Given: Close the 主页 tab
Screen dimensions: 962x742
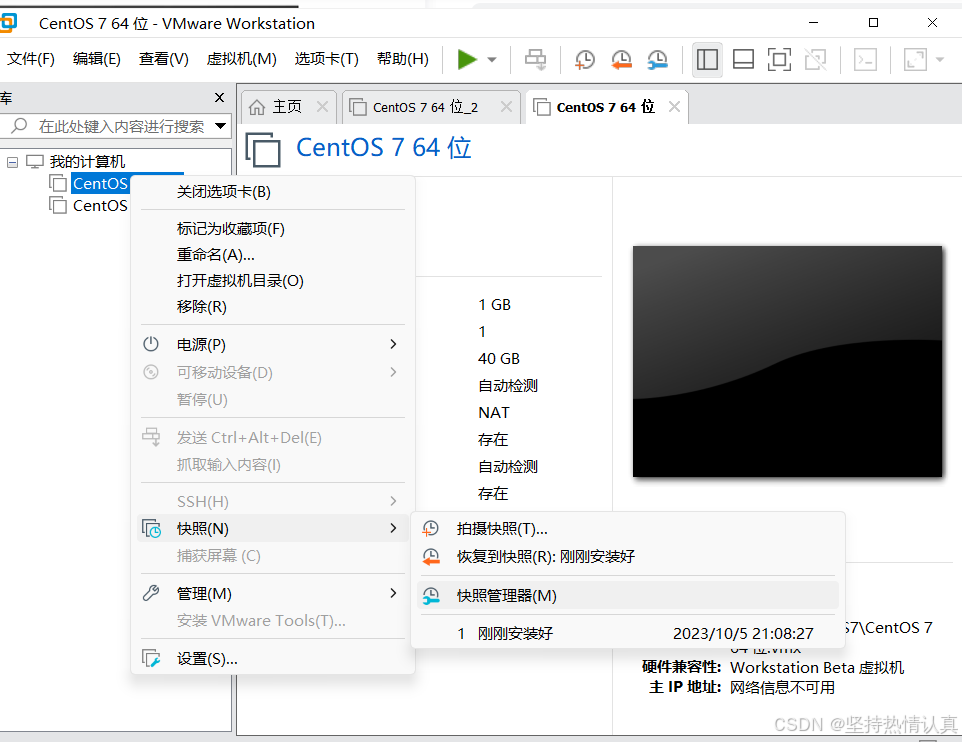Looking at the screenshot, I should point(322,107).
